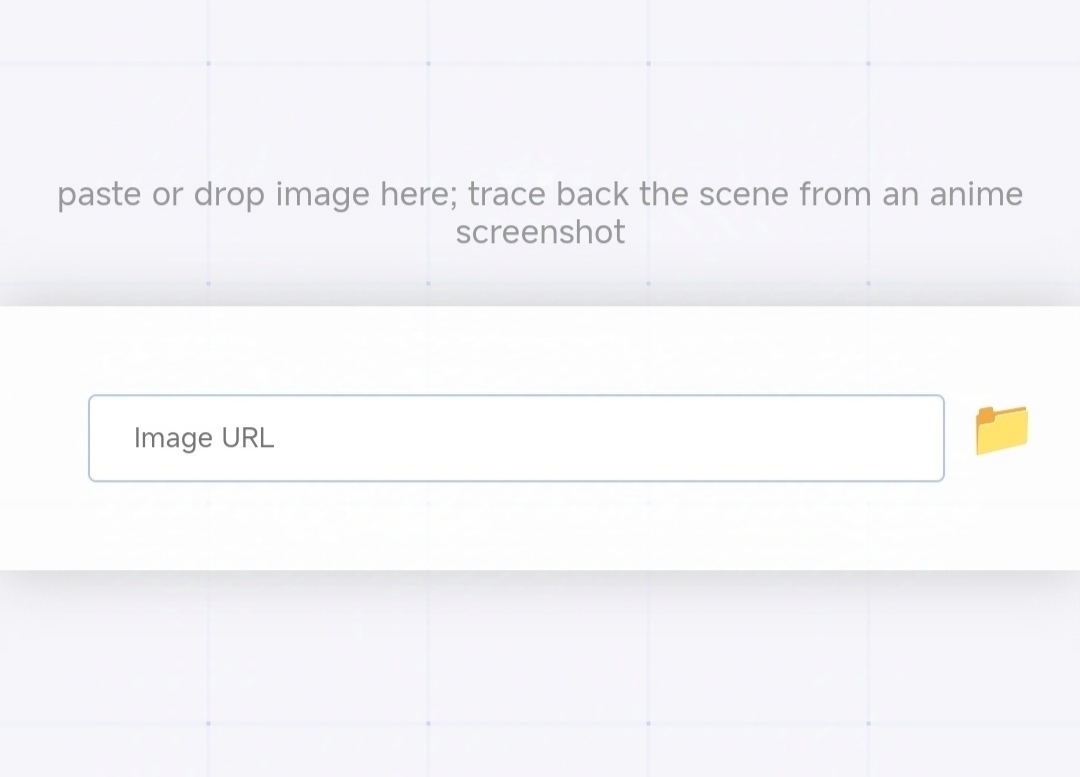Open local files from the folder icon
This screenshot has width=1080, height=777.
1001,430
